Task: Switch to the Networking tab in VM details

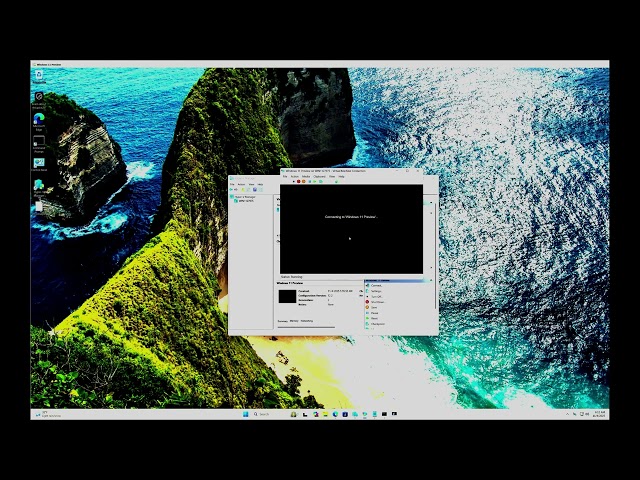Action: click(x=307, y=321)
